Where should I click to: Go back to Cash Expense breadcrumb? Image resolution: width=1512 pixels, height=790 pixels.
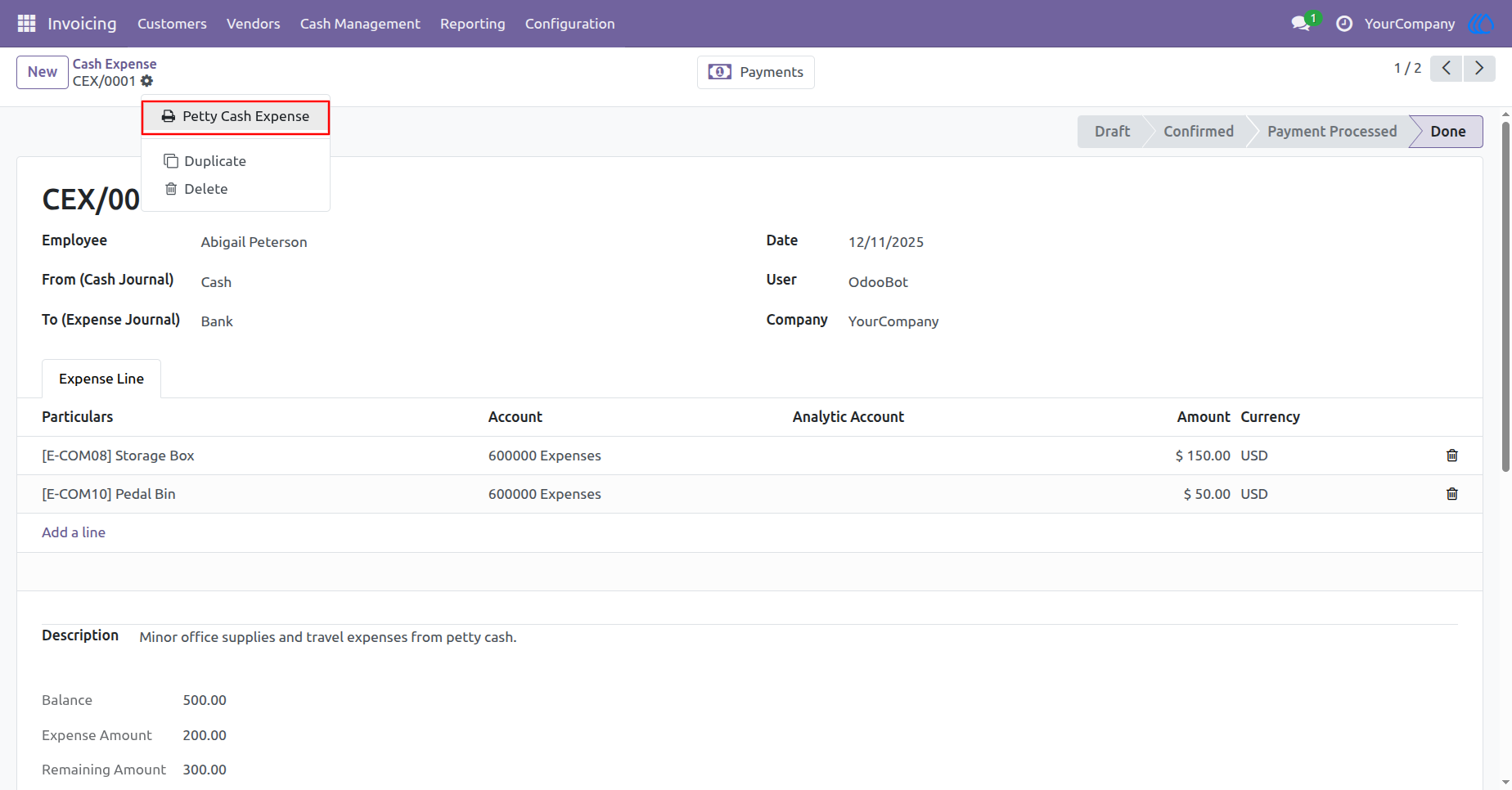[115, 64]
